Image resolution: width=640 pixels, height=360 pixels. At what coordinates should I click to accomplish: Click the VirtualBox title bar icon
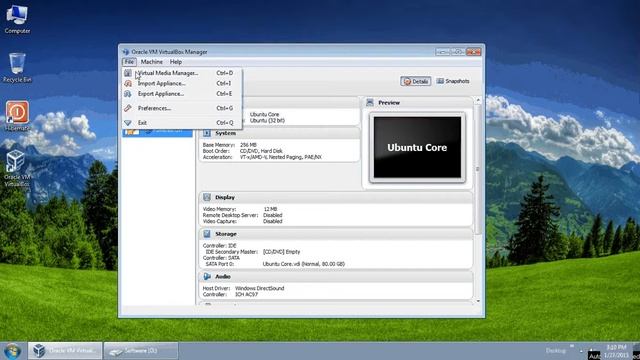click(x=126, y=52)
